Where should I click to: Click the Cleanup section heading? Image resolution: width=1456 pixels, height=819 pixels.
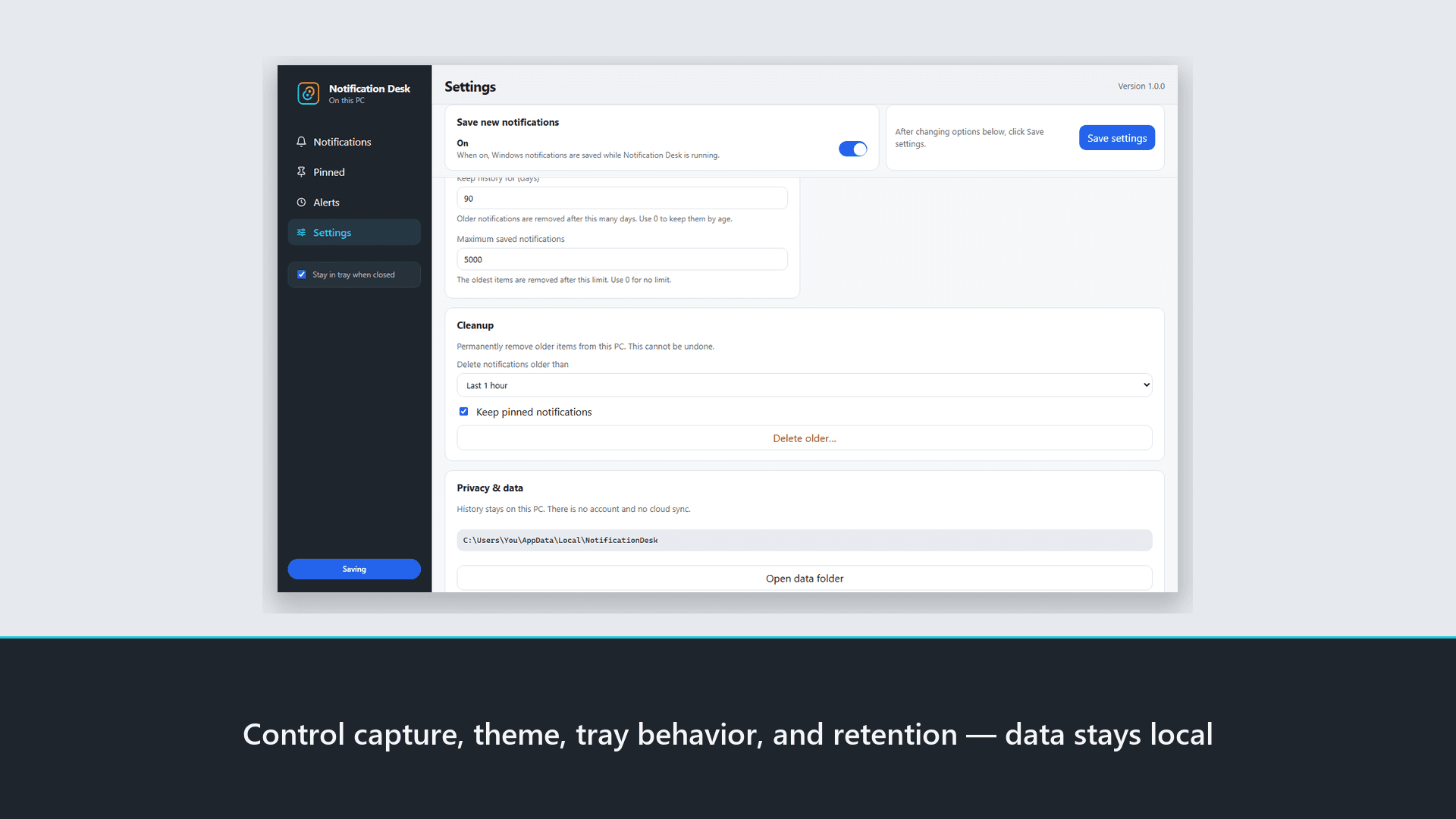click(x=475, y=325)
